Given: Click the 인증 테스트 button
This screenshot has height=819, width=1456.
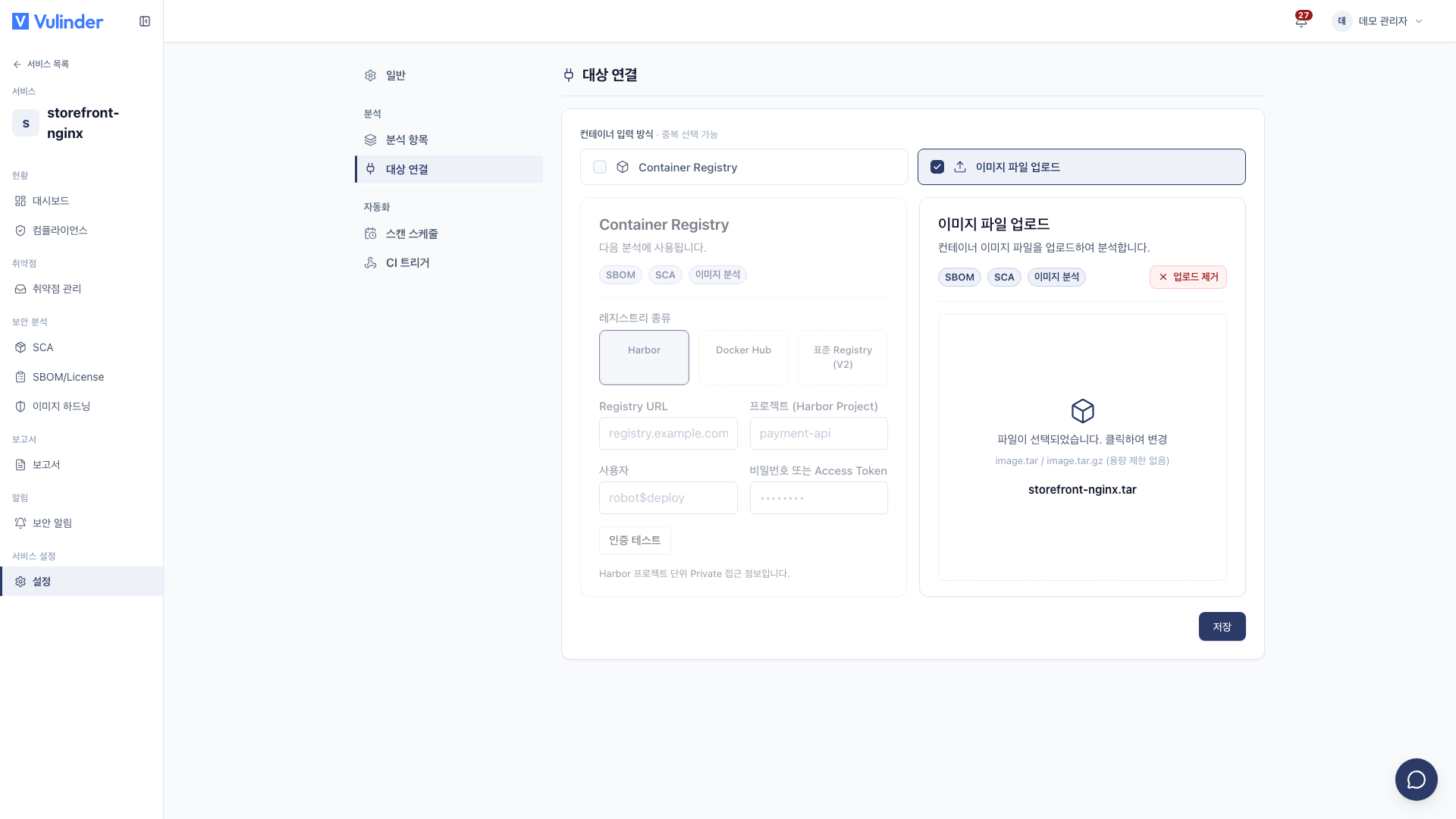Looking at the screenshot, I should [x=635, y=540].
